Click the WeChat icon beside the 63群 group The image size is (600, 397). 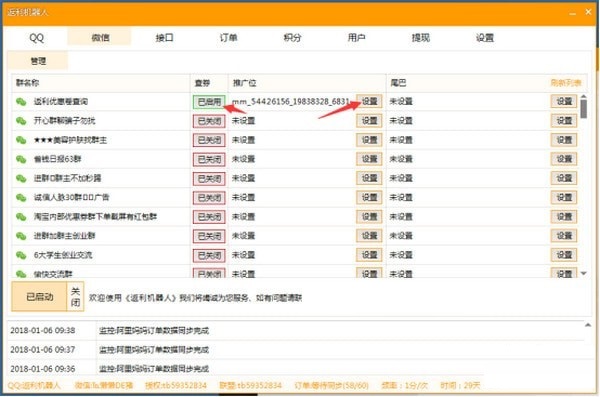(x=21, y=159)
